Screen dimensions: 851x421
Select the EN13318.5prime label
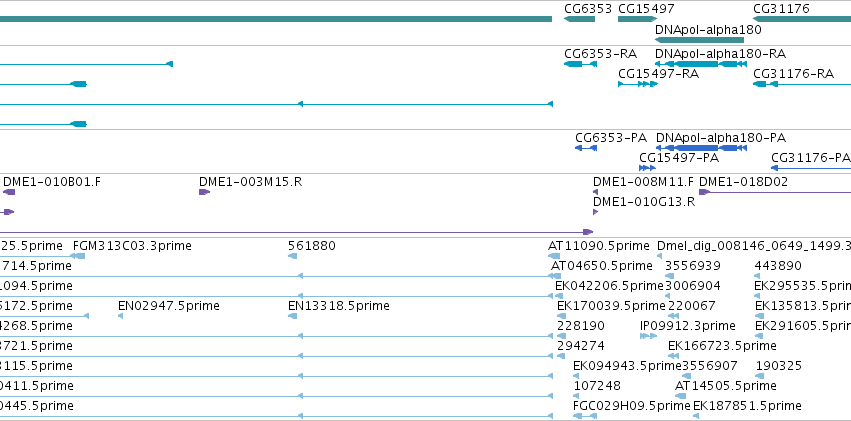(339, 306)
